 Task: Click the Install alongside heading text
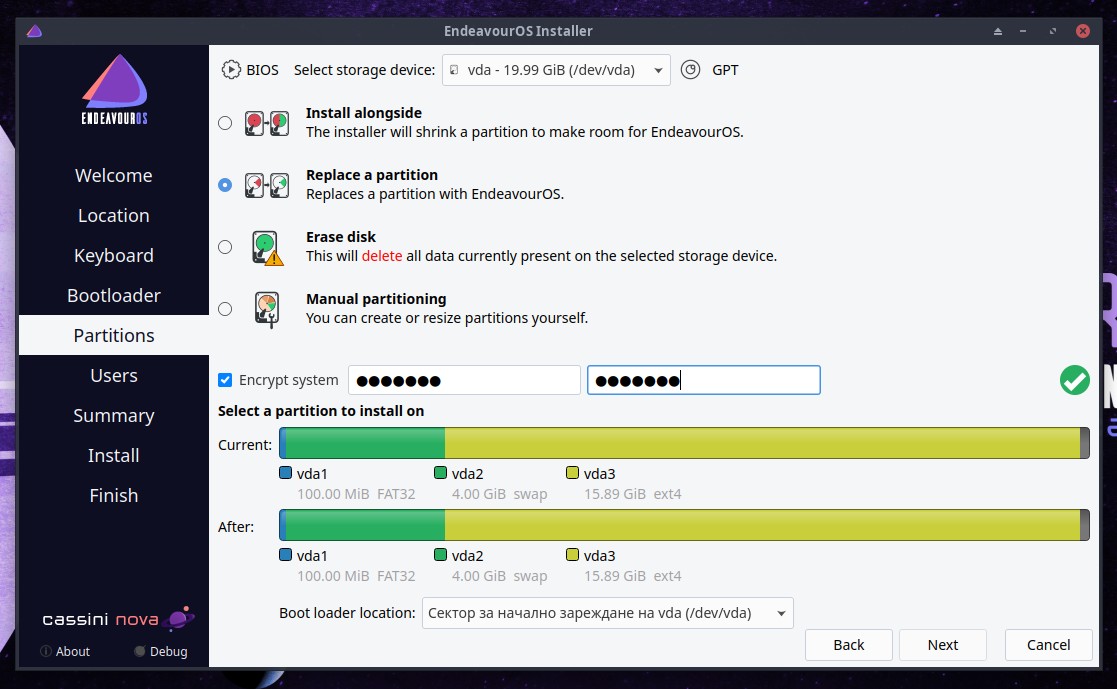pyautogui.click(x=363, y=113)
